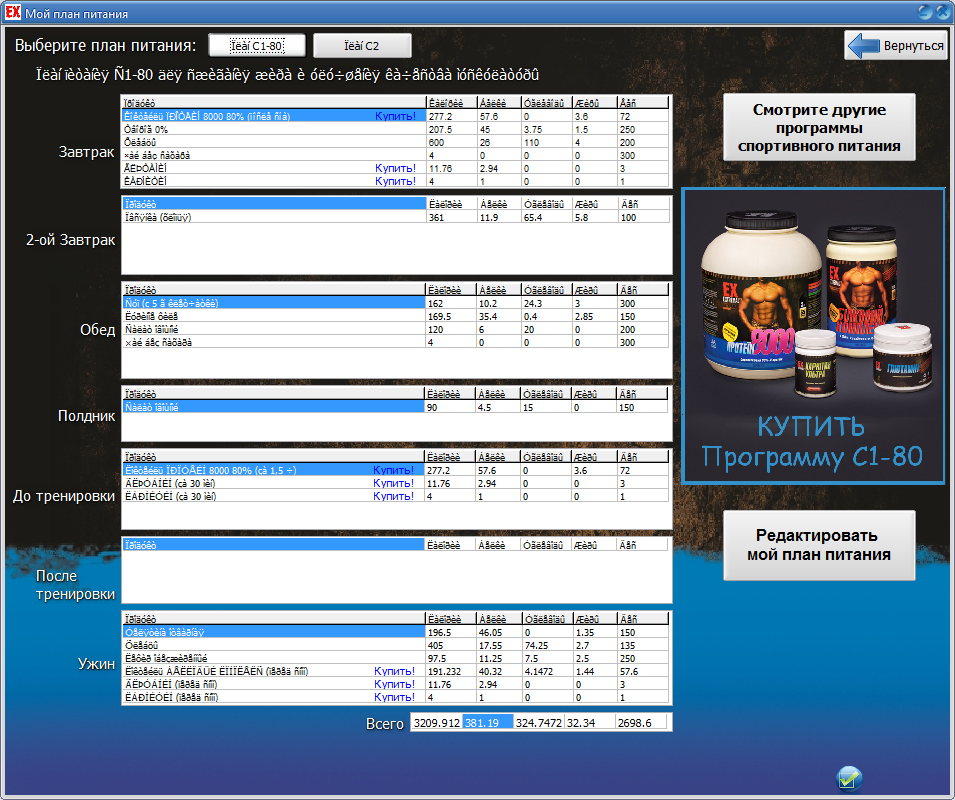Image resolution: width=955 pixels, height=800 pixels.
Task: Click Купить! in the last Ужин row
Action: [x=395, y=697]
